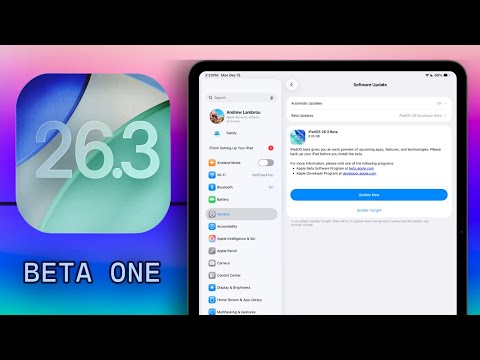Open Apple Intelligence & Siri icon
Viewport: 480px width, 360px height.
tap(212, 239)
